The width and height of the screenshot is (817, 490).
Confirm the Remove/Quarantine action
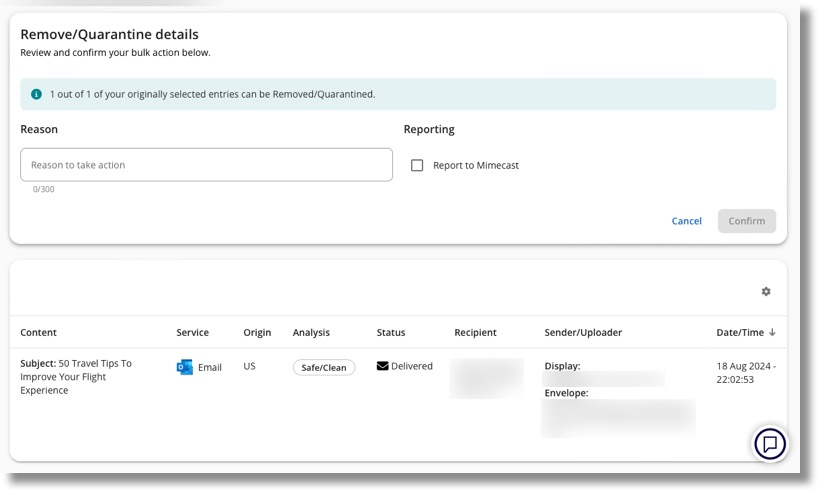(x=747, y=221)
